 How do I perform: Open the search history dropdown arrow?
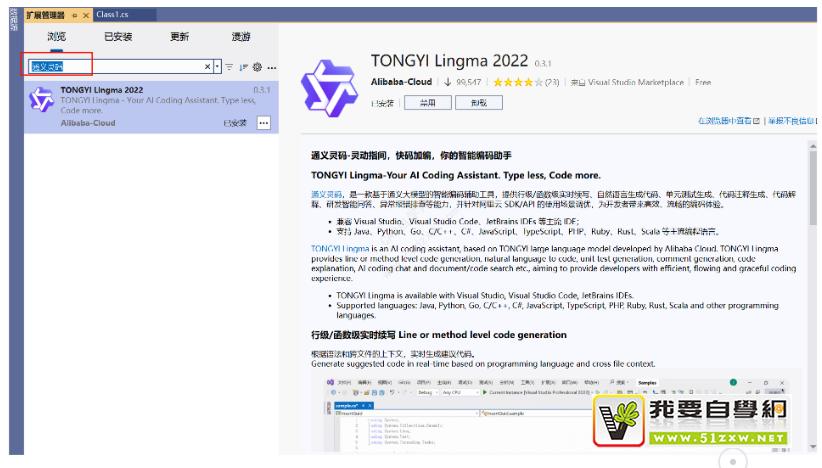click(217, 67)
